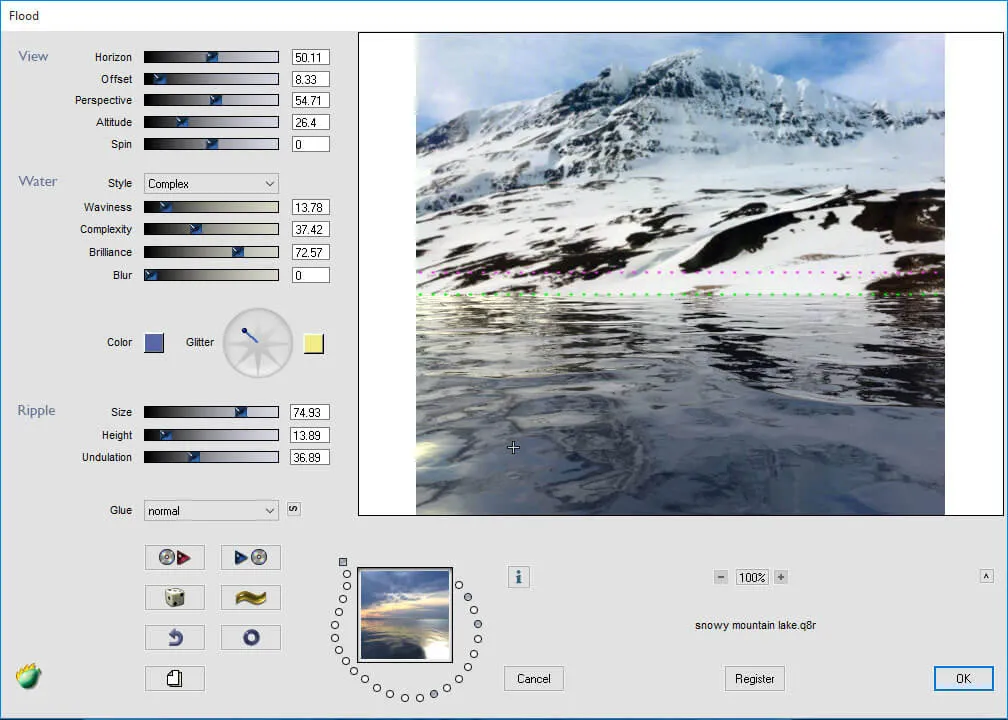
Task: Click the Waviness slider
Action: click(x=210, y=207)
